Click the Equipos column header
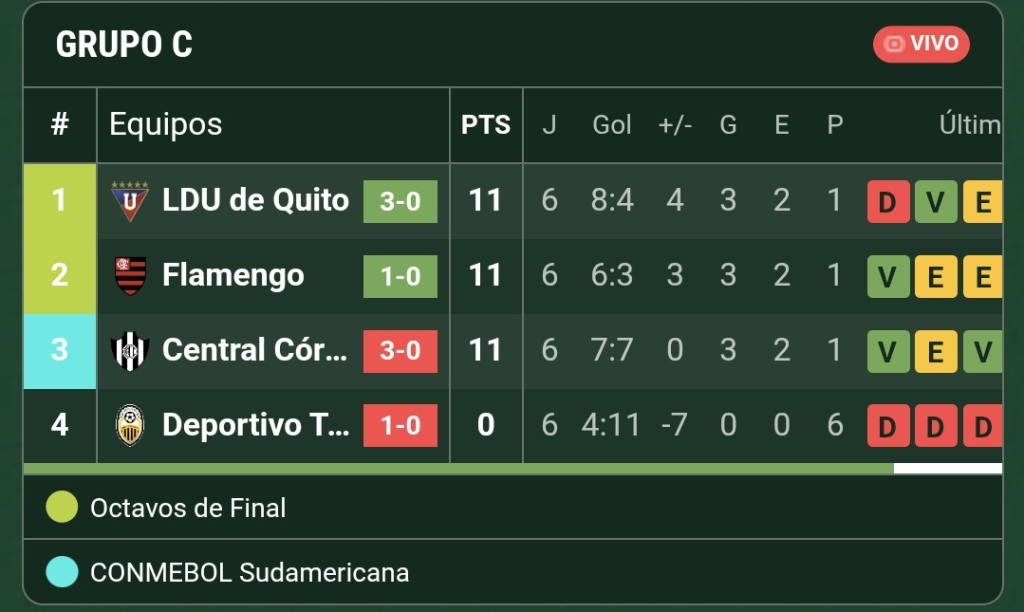The image size is (1024, 612). point(165,124)
